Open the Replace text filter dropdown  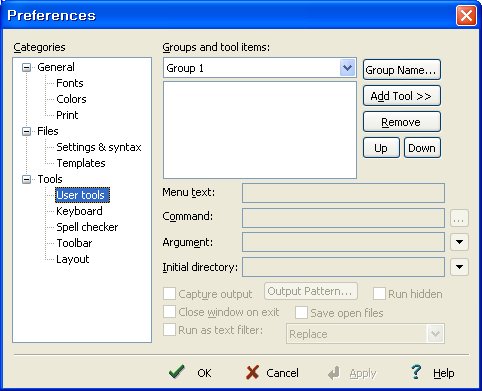[435, 334]
